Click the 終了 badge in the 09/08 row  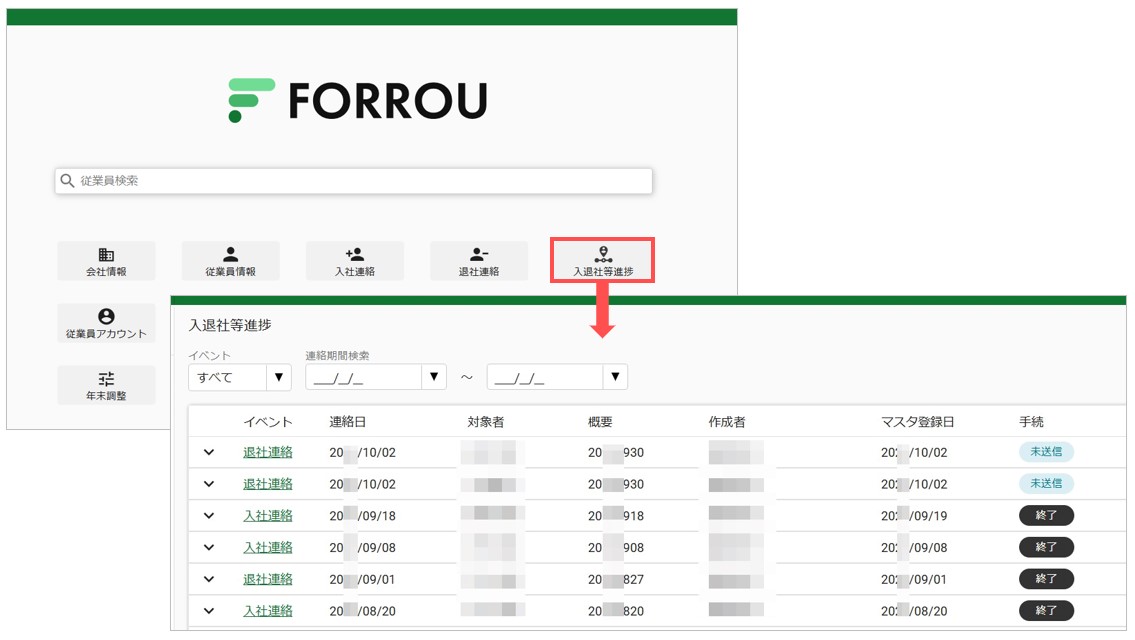click(1046, 547)
